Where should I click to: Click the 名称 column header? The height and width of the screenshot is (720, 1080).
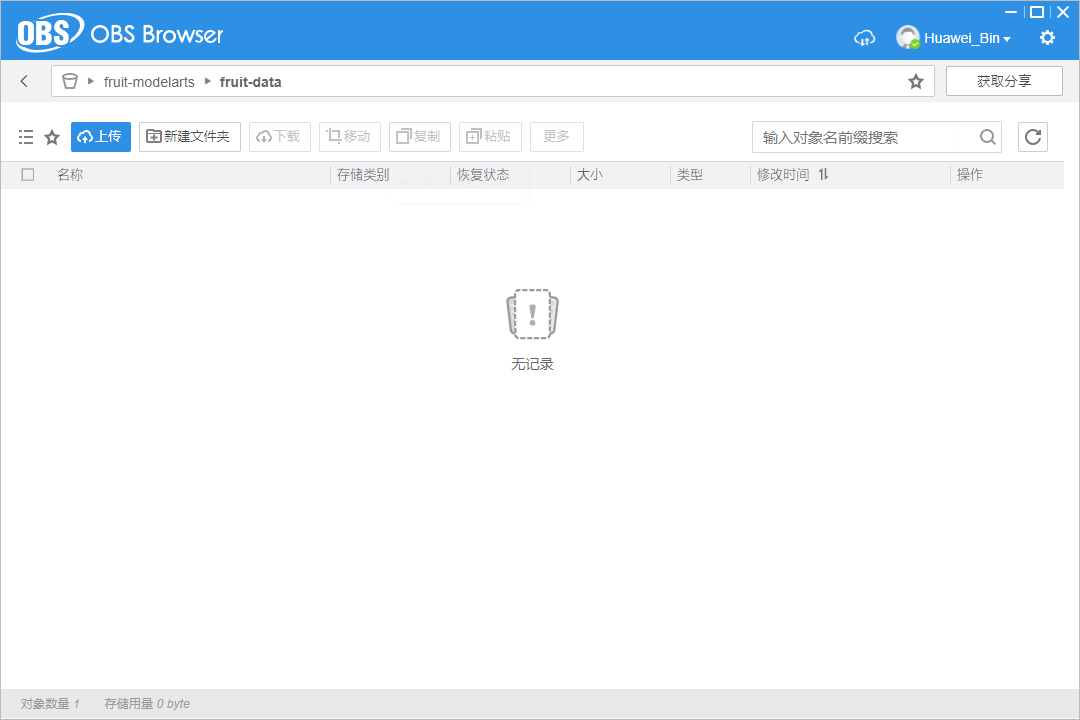pyautogui.click(x=70, y=175)
